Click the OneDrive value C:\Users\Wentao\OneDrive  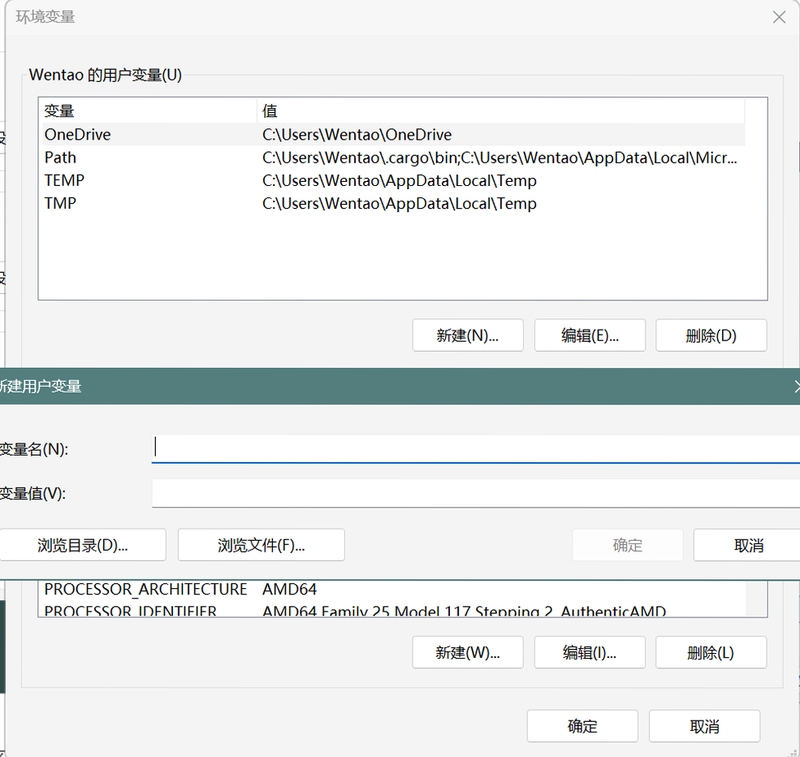357,135
